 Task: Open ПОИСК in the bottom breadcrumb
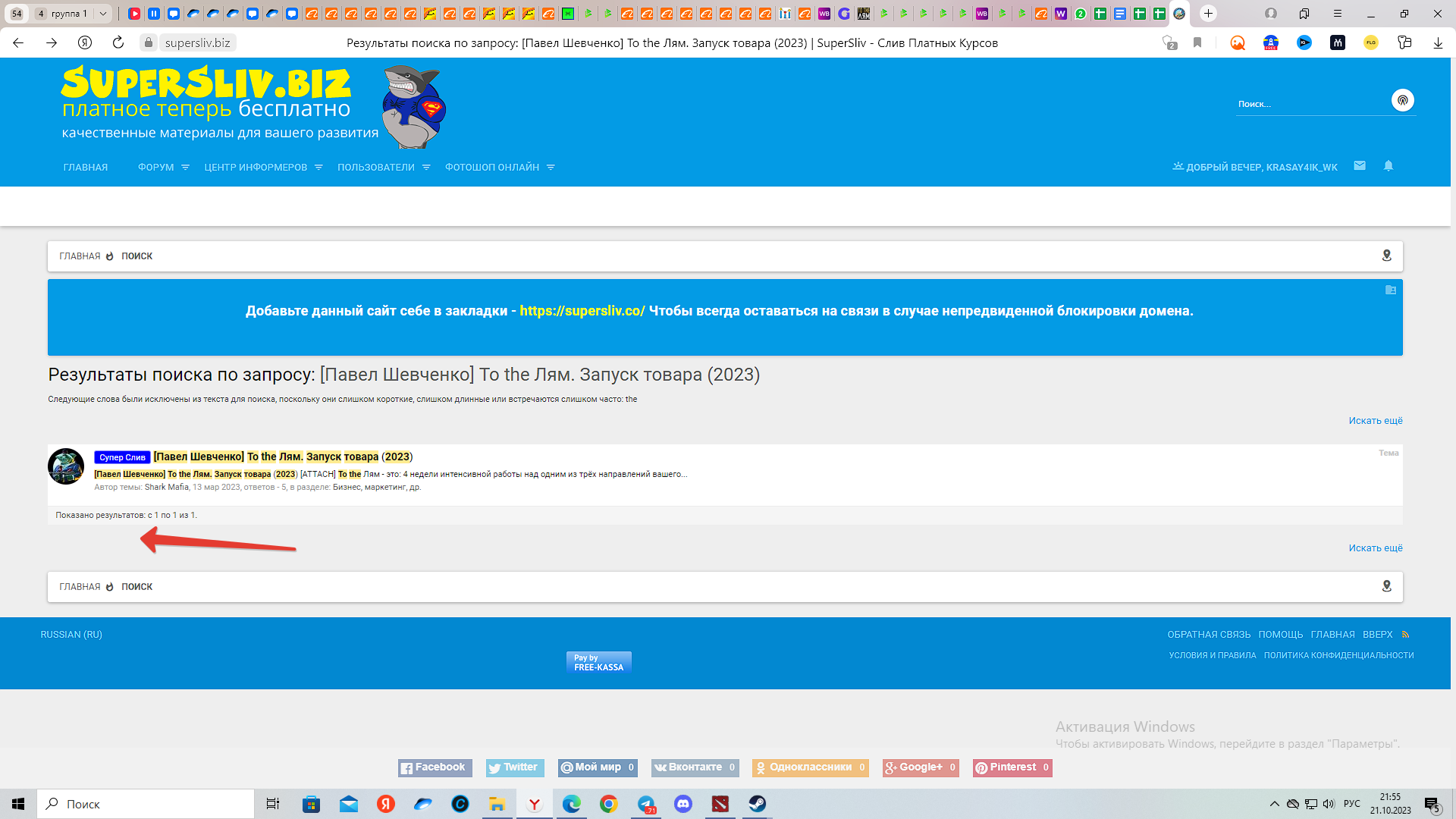137,587
